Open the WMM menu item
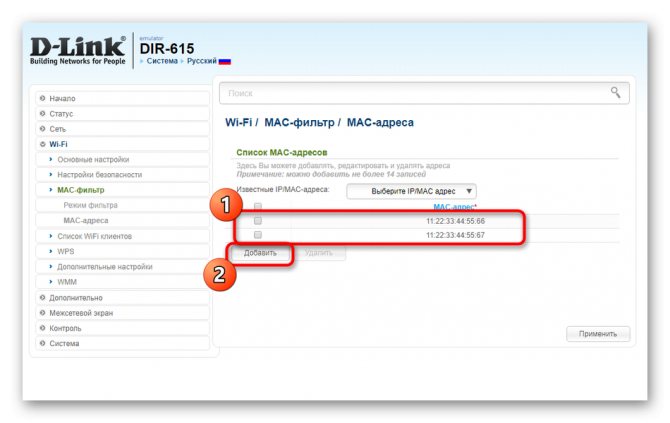This screenshot has width=670, height=423. click(123, 282)
